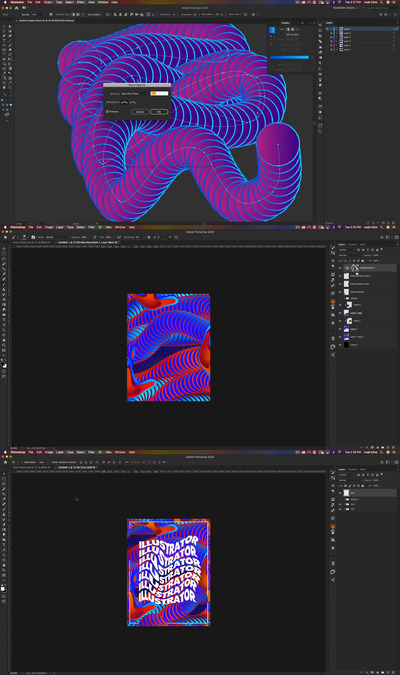This screenshot has height=675, width=400.
Task: Select the Move tool in the text-poster Photoshop window
Action: pyautogui.click(x=4, y=474)
